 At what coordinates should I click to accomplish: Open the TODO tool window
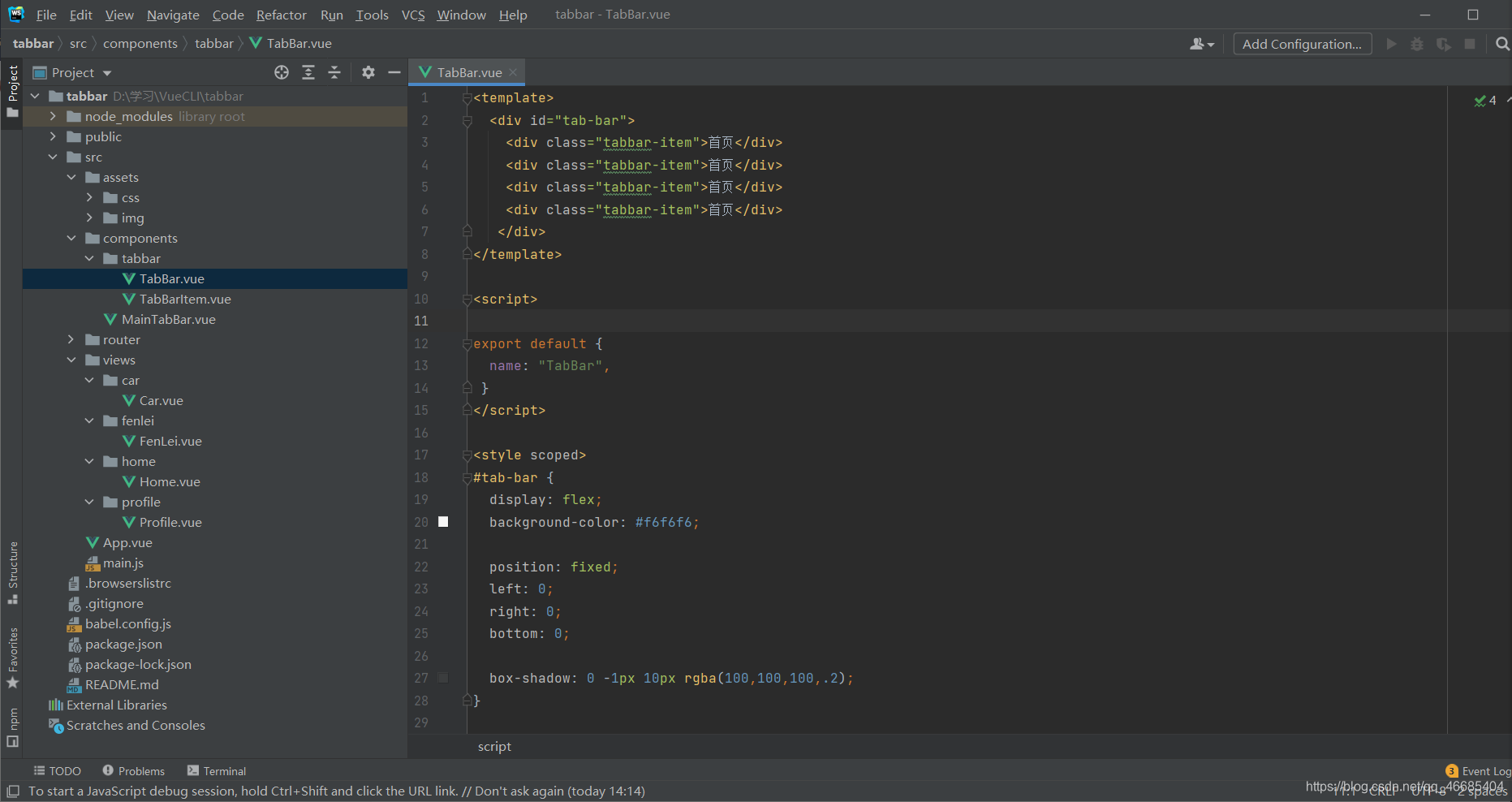click(58, 771)
